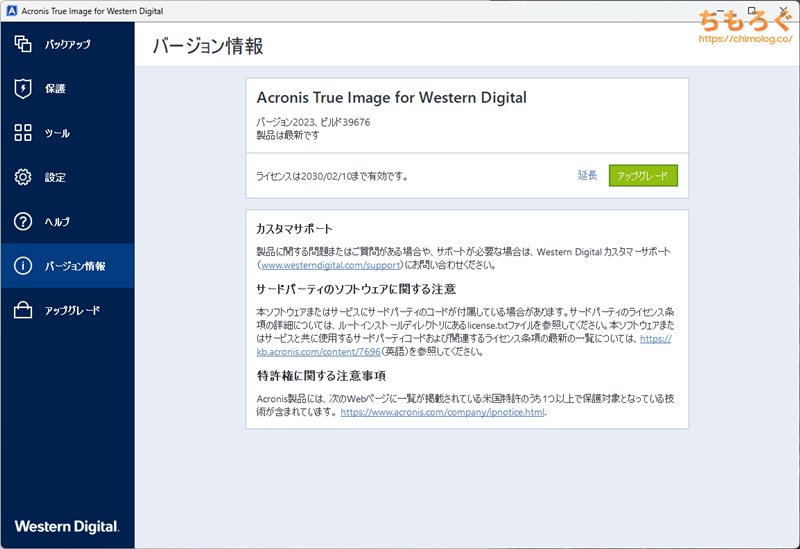The width and height of the screenshot is (800, 549).
Task: Click the バージョン情報 page title
Action: click(x=208, y=46)
